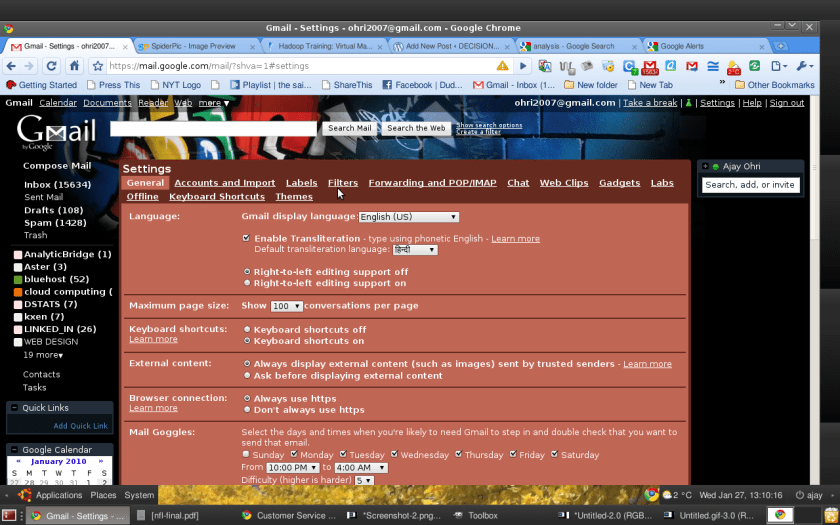
Task: Click the Ubuntu logo in the panel
Action: (x=24, y=495)
